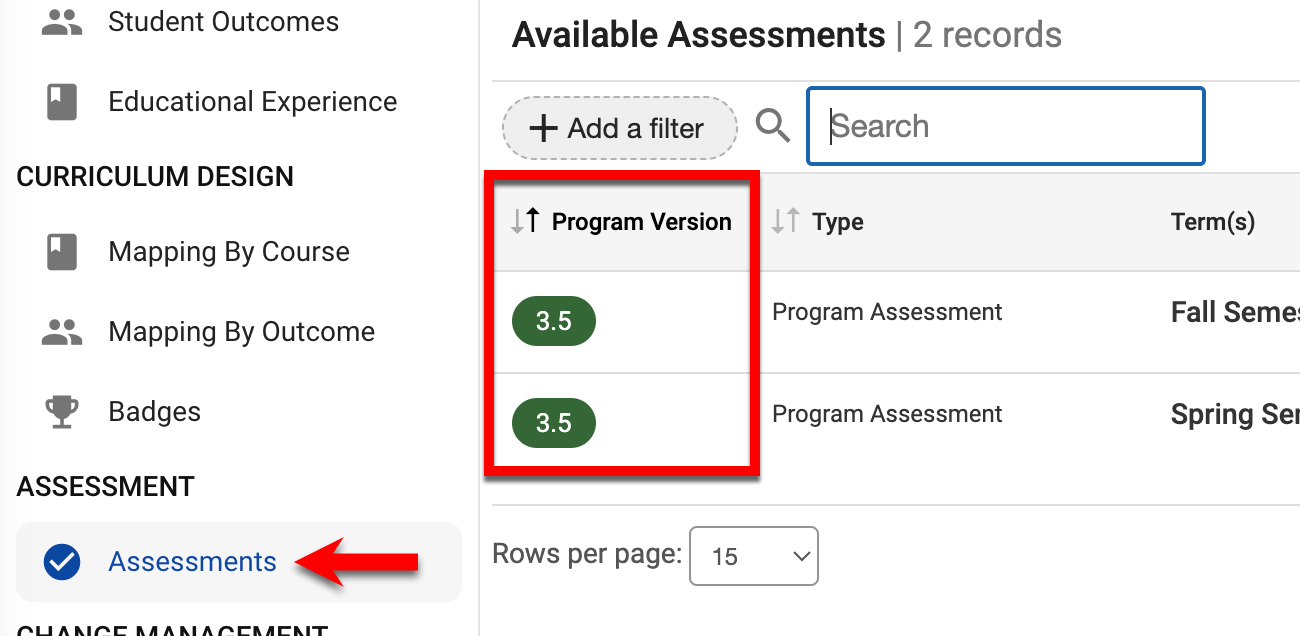1300x636 pixels.
Task: Sort by Type using arrows icon
Action: click(786, 221)
